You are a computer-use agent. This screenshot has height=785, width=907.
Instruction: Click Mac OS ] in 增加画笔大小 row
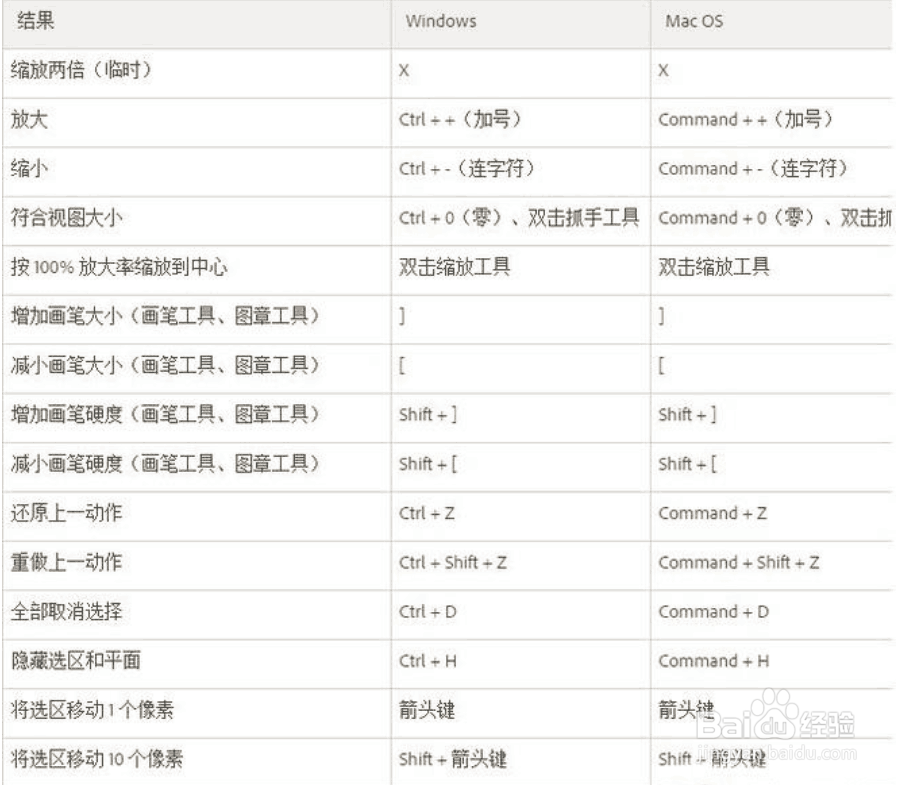click(x=662, y=316)
